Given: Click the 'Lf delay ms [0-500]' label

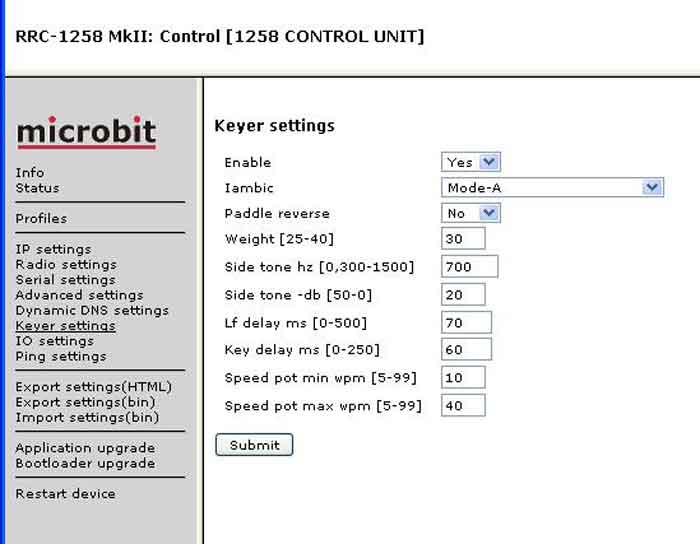Looking at the screenshot, I should point(296,323).
